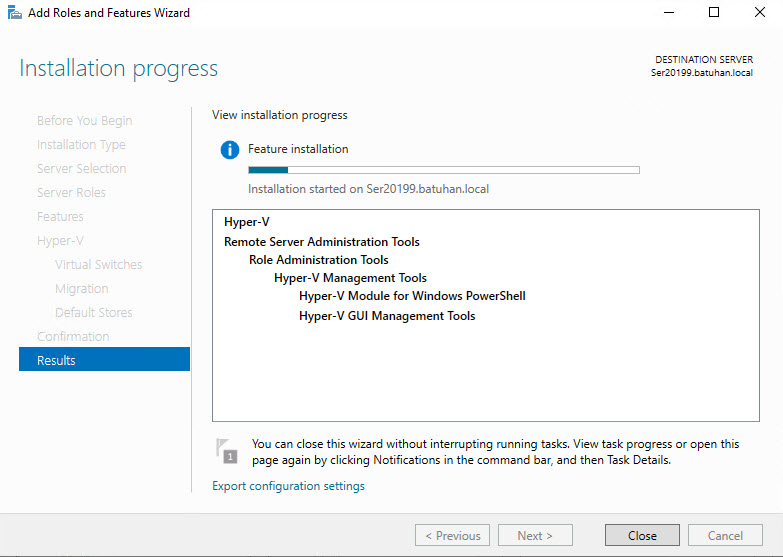
Task: Select Hyper-V GUI Management Tools in the list
Action: tap(387, 316)
